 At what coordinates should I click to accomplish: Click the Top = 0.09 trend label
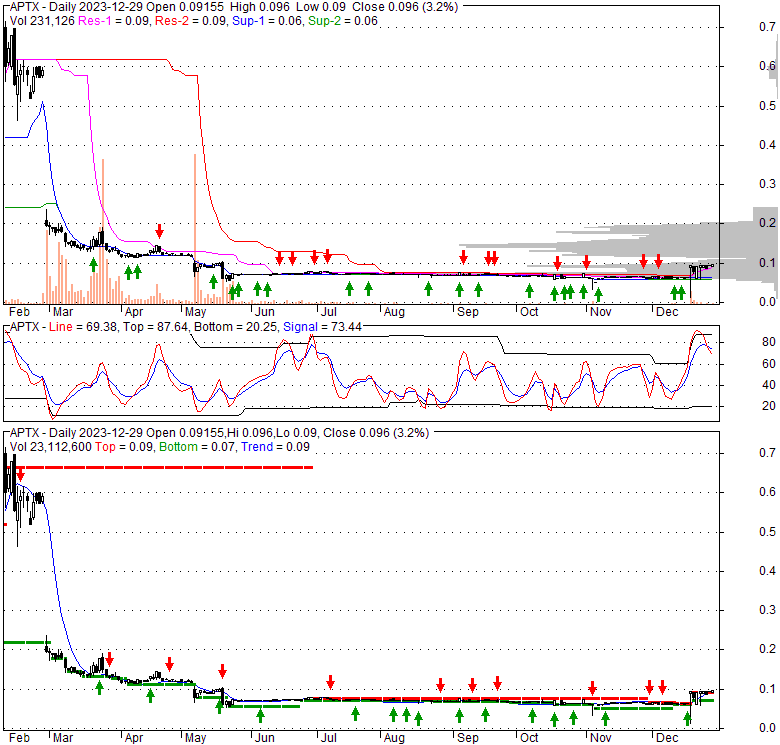124,447
